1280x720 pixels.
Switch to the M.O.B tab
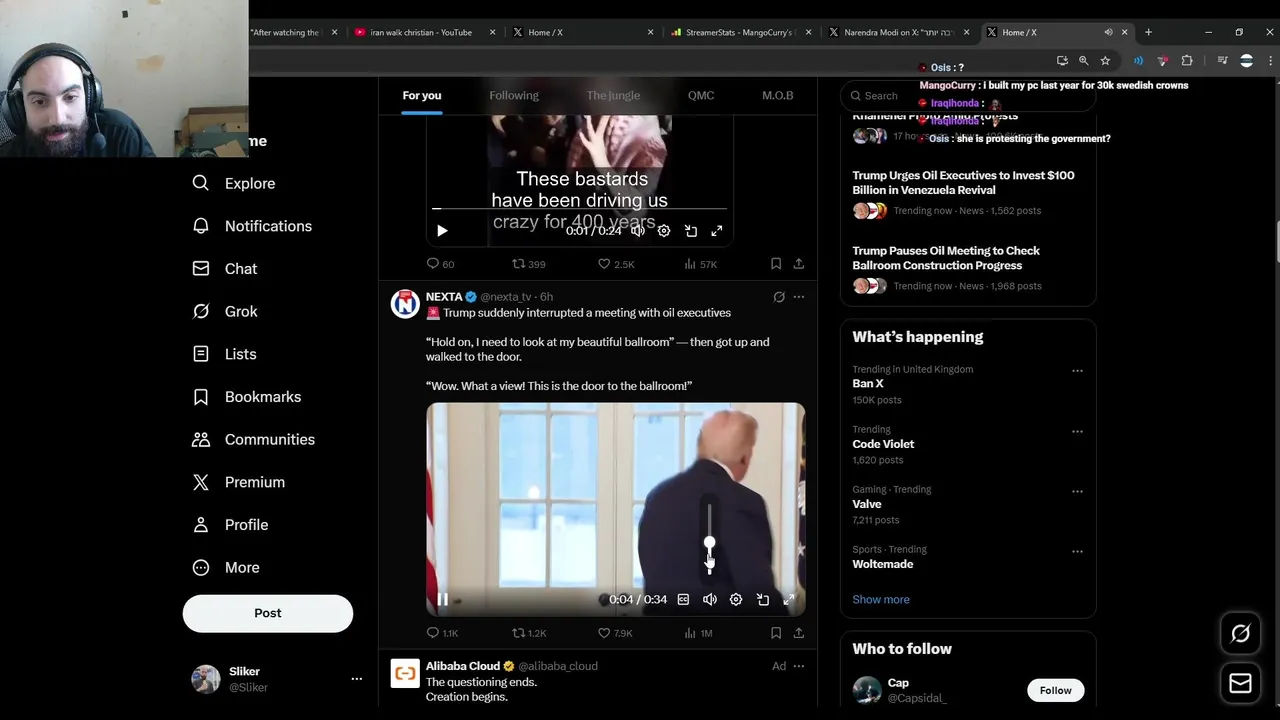[777, 95]
